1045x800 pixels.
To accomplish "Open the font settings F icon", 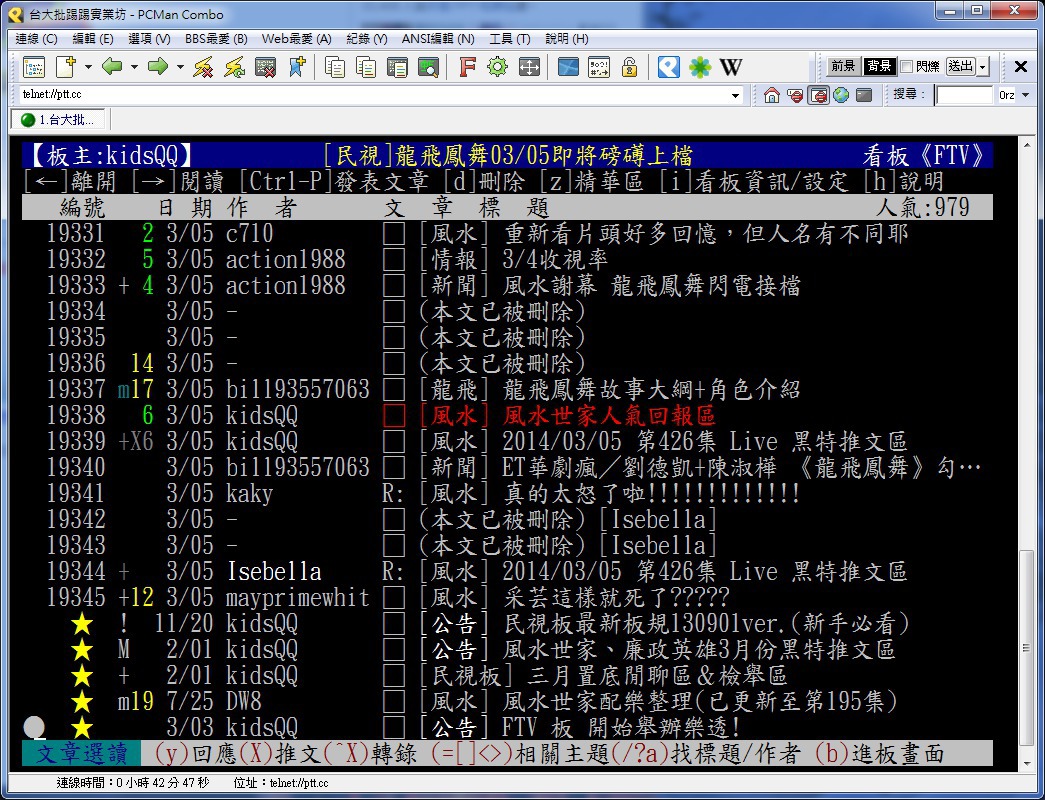I will (467, 67).
